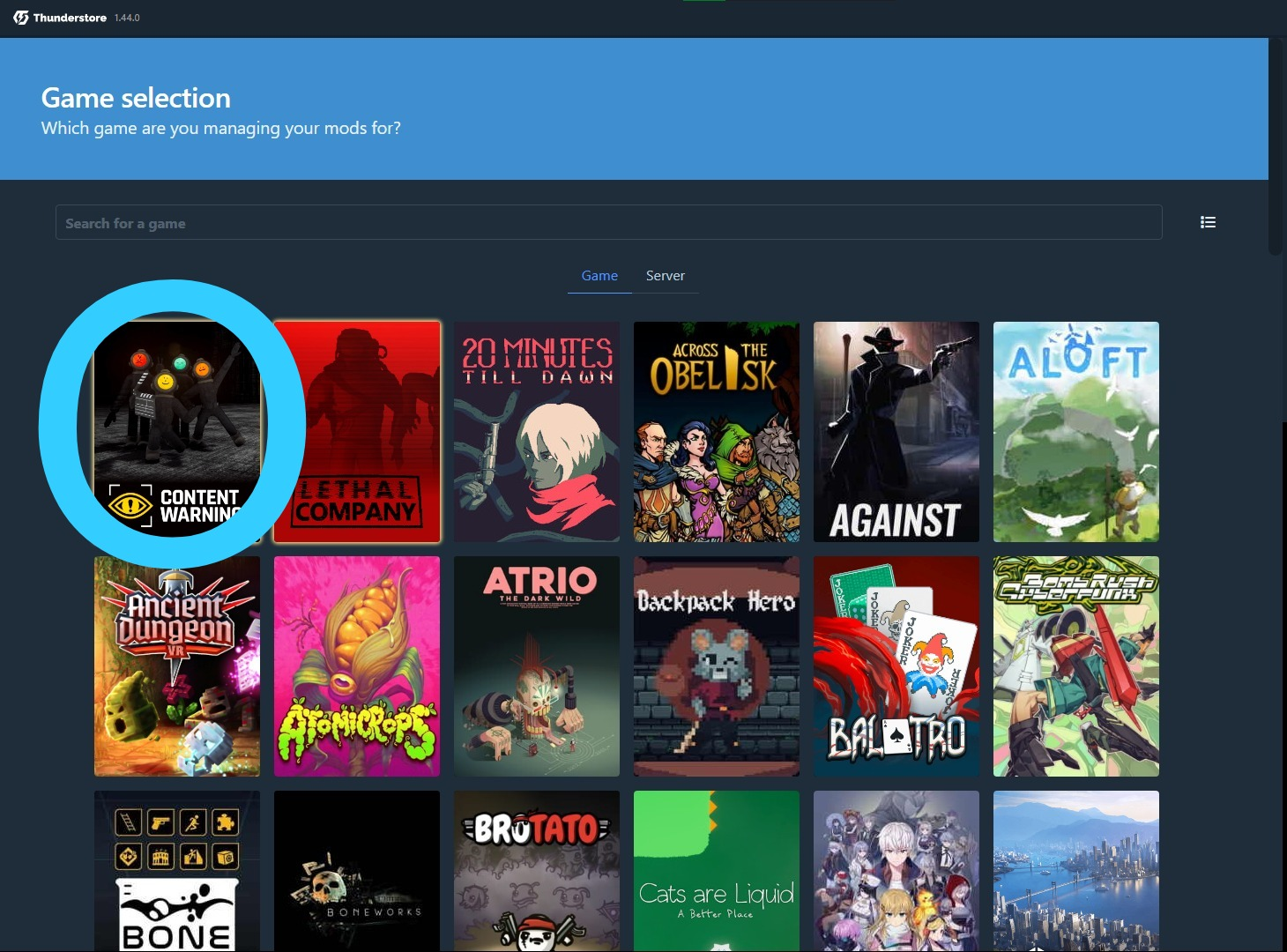Select the Boneworks game card
The width and height of the screenshot is (1287, 952).
coord(357,871)
